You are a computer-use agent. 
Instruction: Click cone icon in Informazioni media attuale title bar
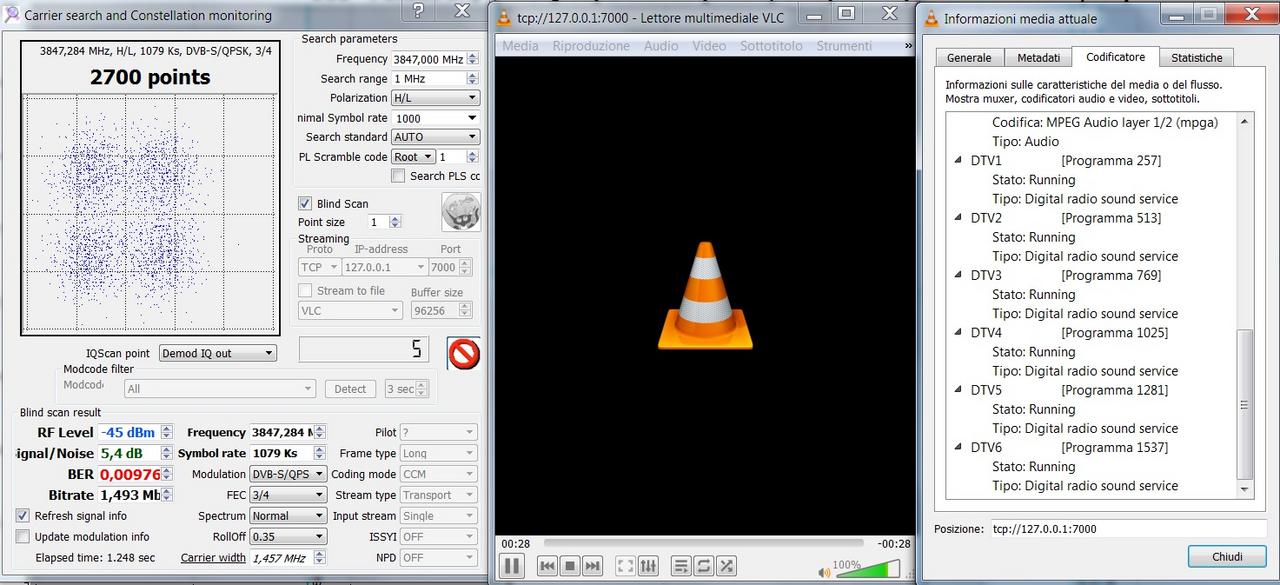932,18
